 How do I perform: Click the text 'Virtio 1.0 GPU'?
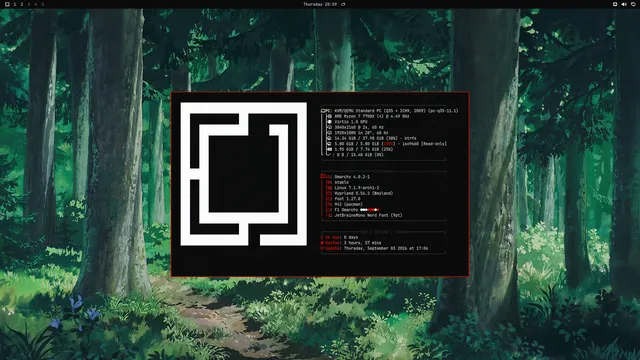pos(351,122)
